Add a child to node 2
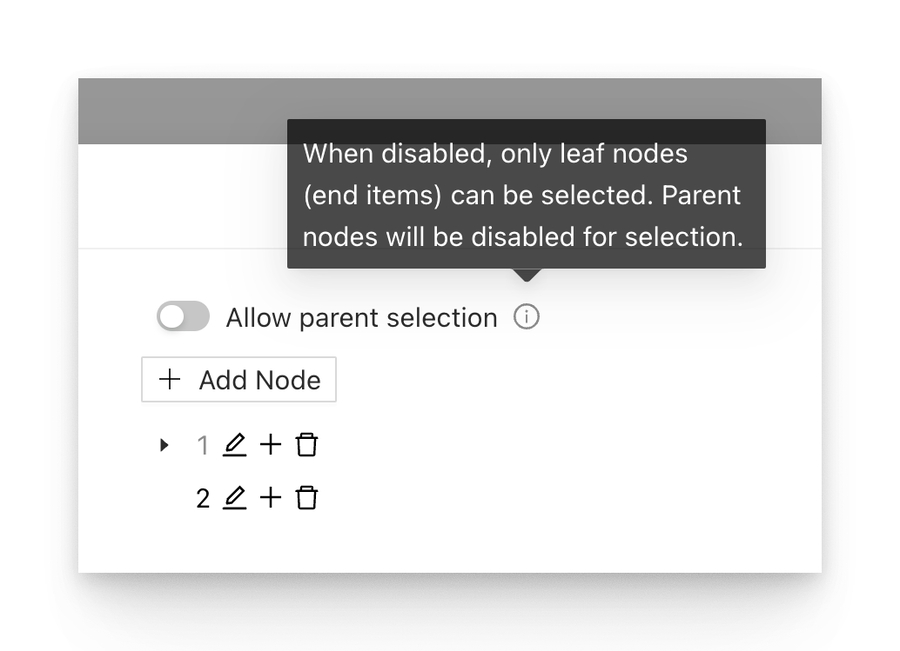This screenshot has width=900, height=651. [270, 498]
